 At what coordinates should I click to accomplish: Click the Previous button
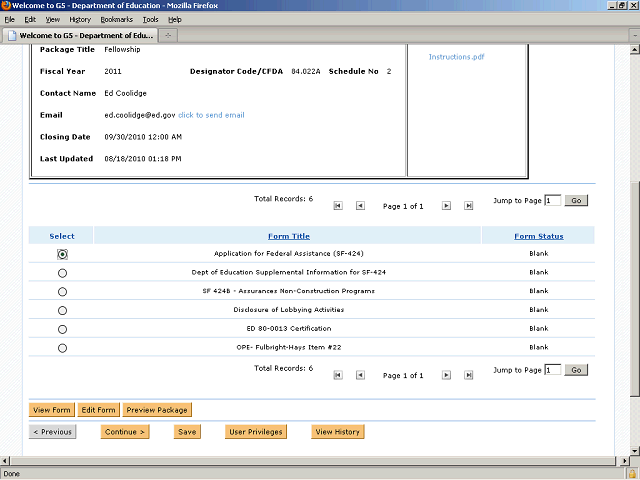(x=52, y=432)
